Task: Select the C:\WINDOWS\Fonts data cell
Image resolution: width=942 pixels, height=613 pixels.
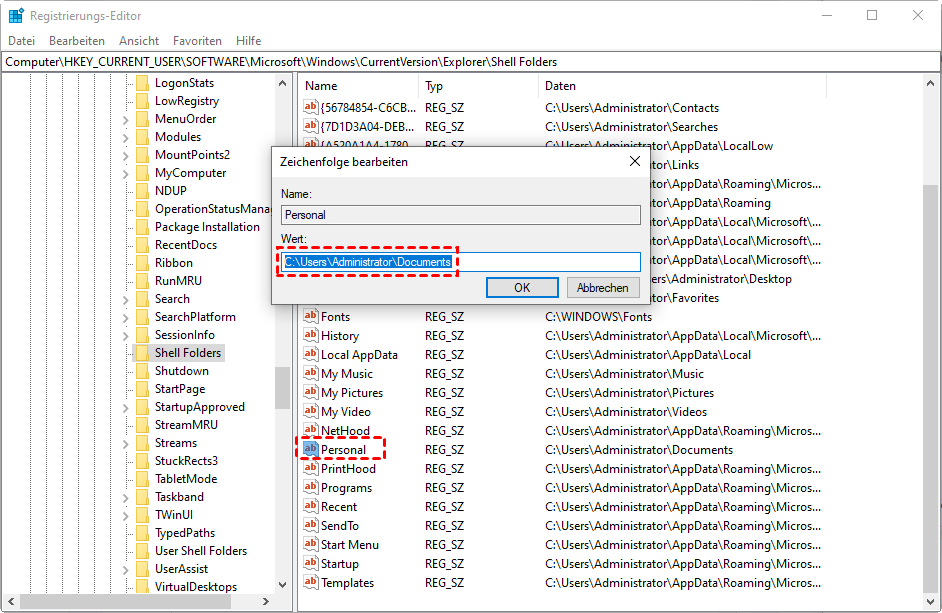Action: click(598, 317)
